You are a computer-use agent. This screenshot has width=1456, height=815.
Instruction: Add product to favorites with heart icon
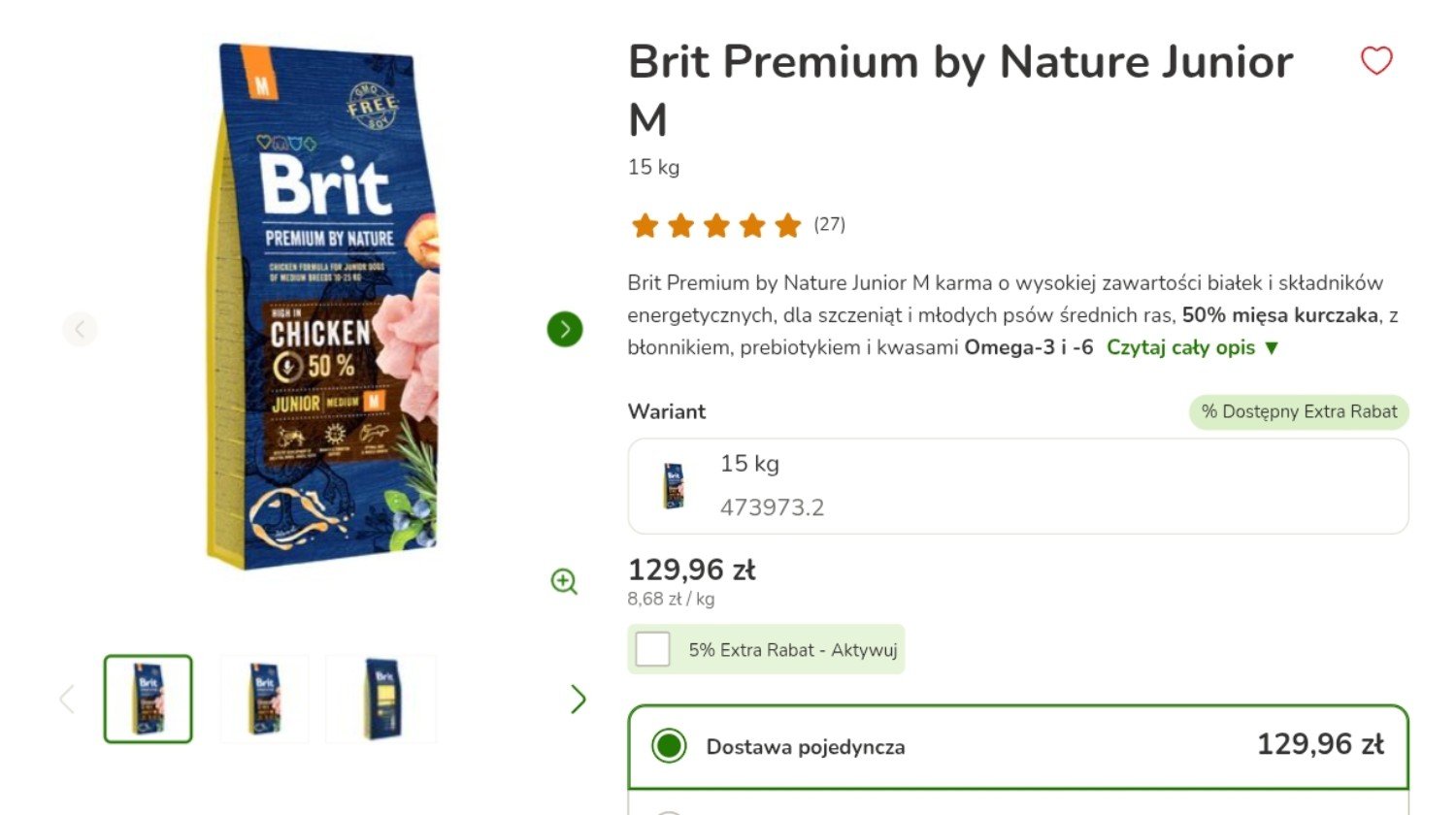tap(1376, 60)
